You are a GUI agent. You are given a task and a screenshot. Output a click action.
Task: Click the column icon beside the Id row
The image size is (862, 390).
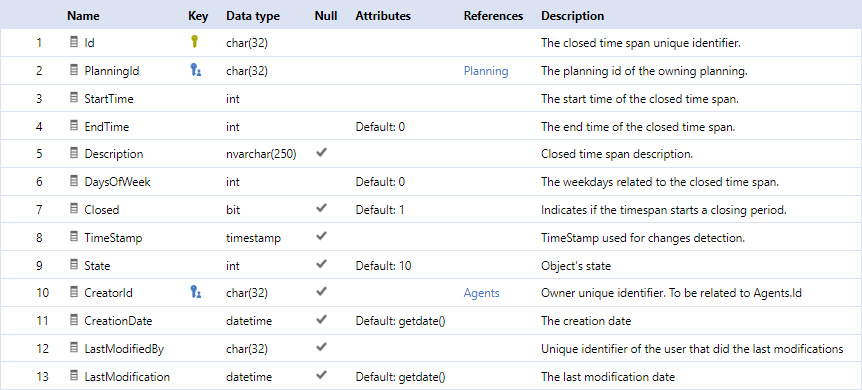pyautogui.click(x=74, y=42)
